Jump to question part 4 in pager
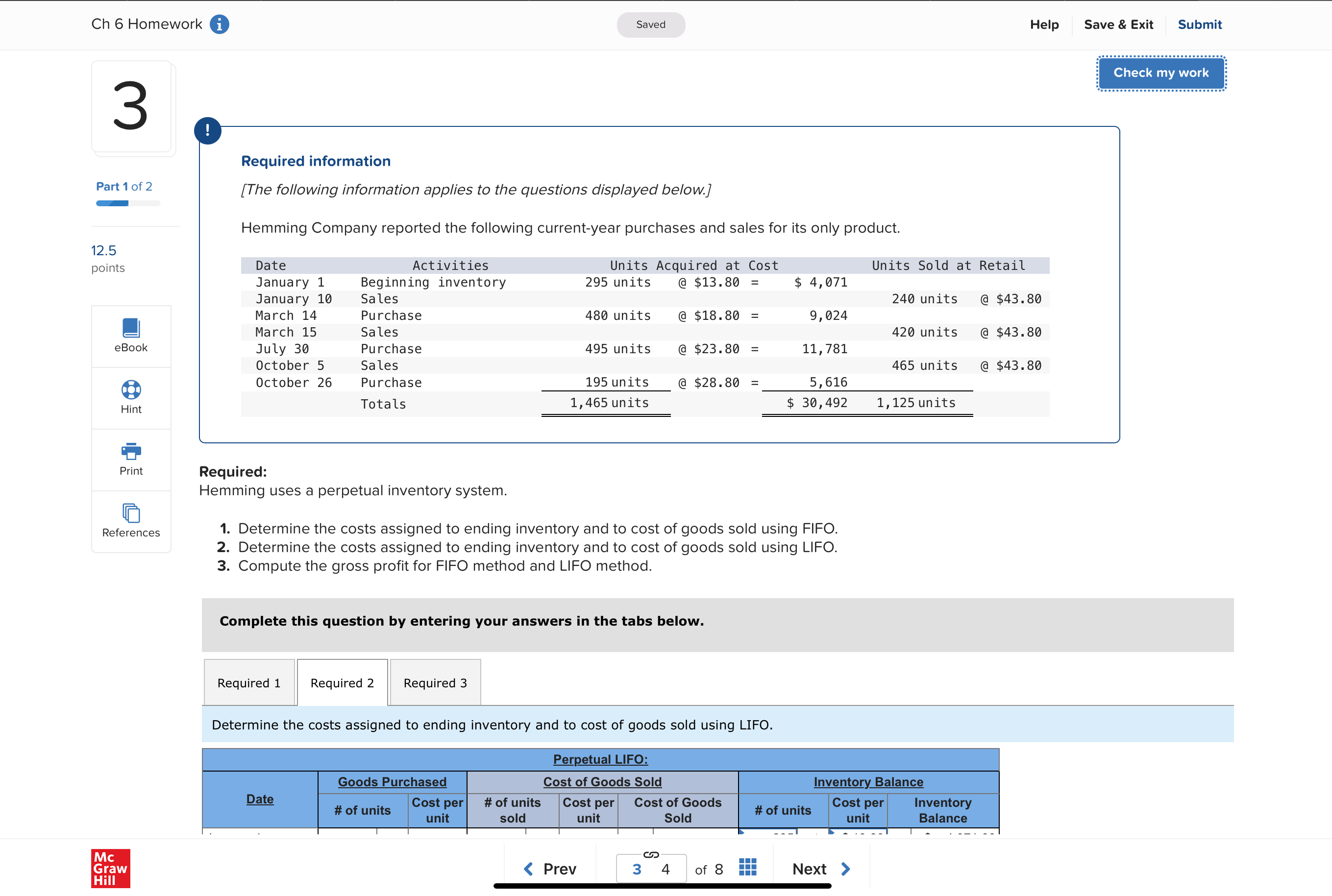 pyautogui.click(x=666, y=869)
